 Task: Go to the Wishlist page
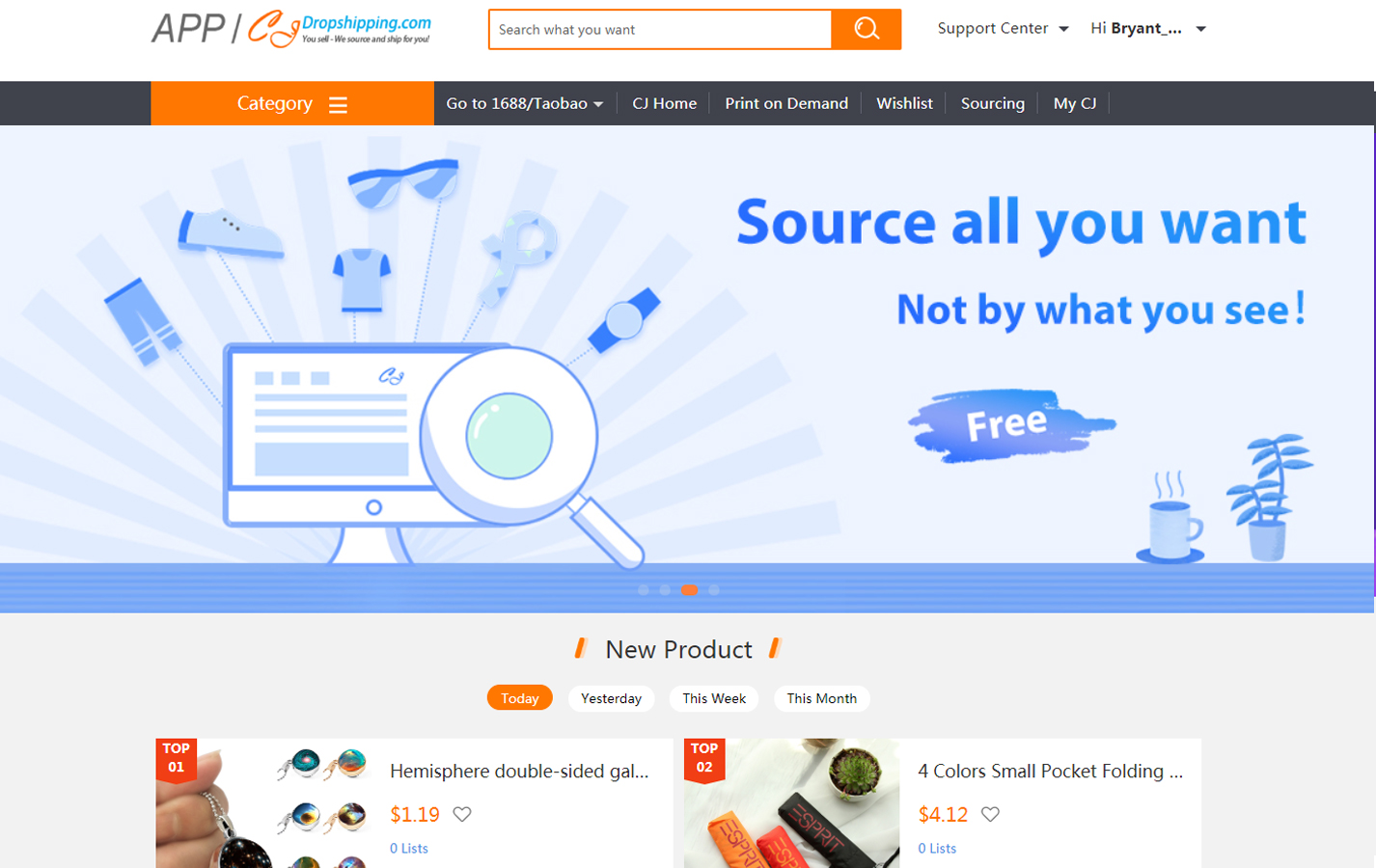(904, 103)
